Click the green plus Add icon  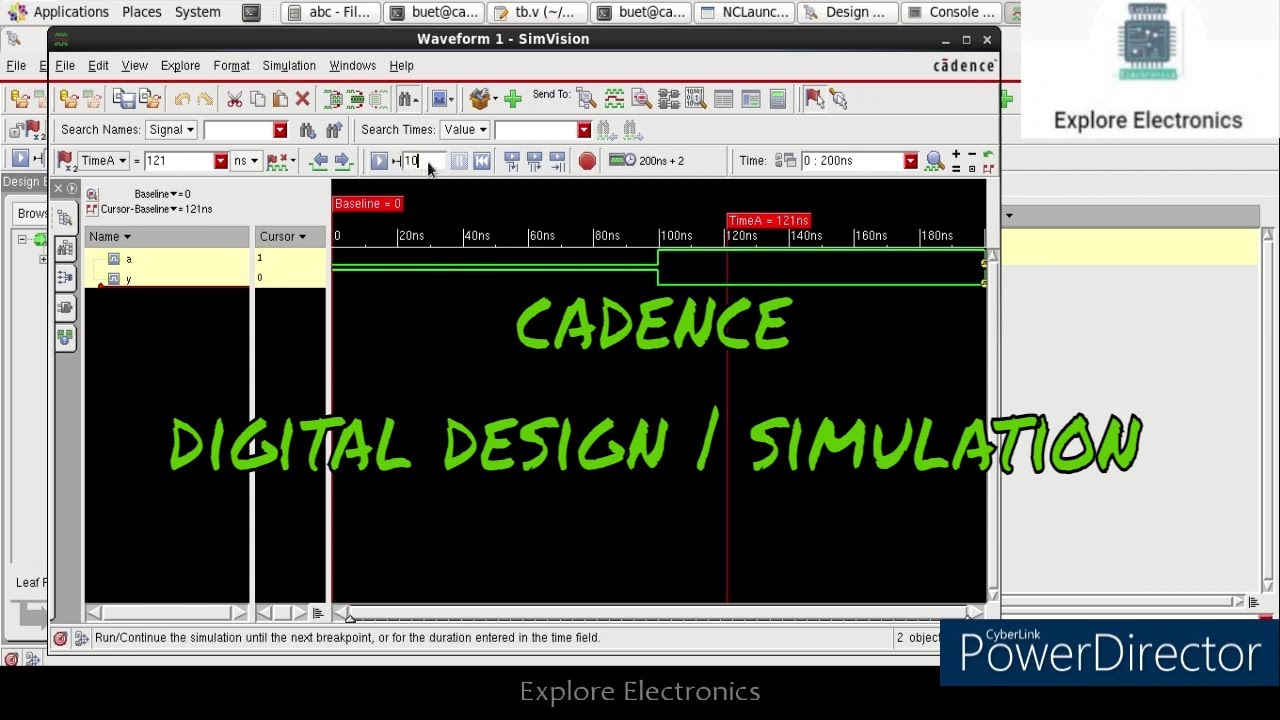tap(513, 99)
